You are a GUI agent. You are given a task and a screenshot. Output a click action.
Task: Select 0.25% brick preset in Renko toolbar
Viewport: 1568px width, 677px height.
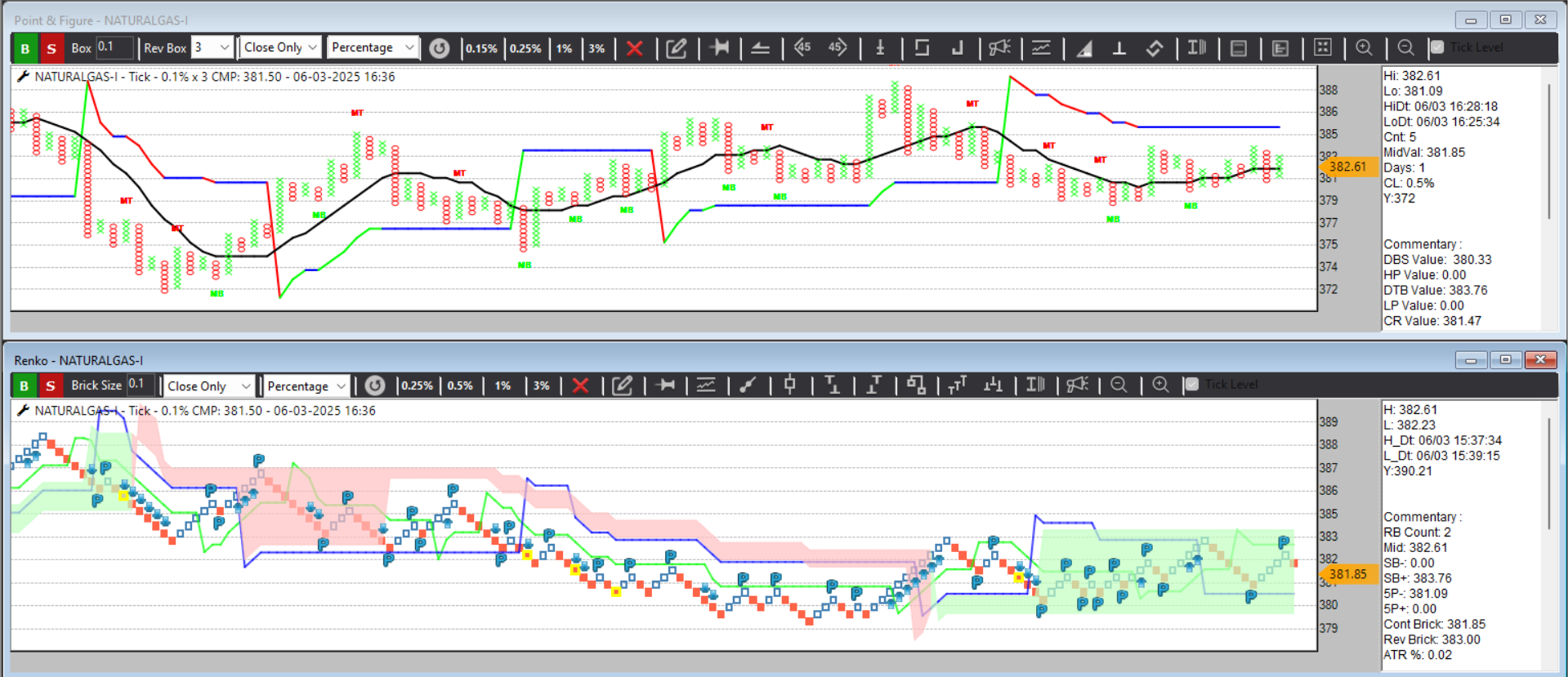pos(418,385)
